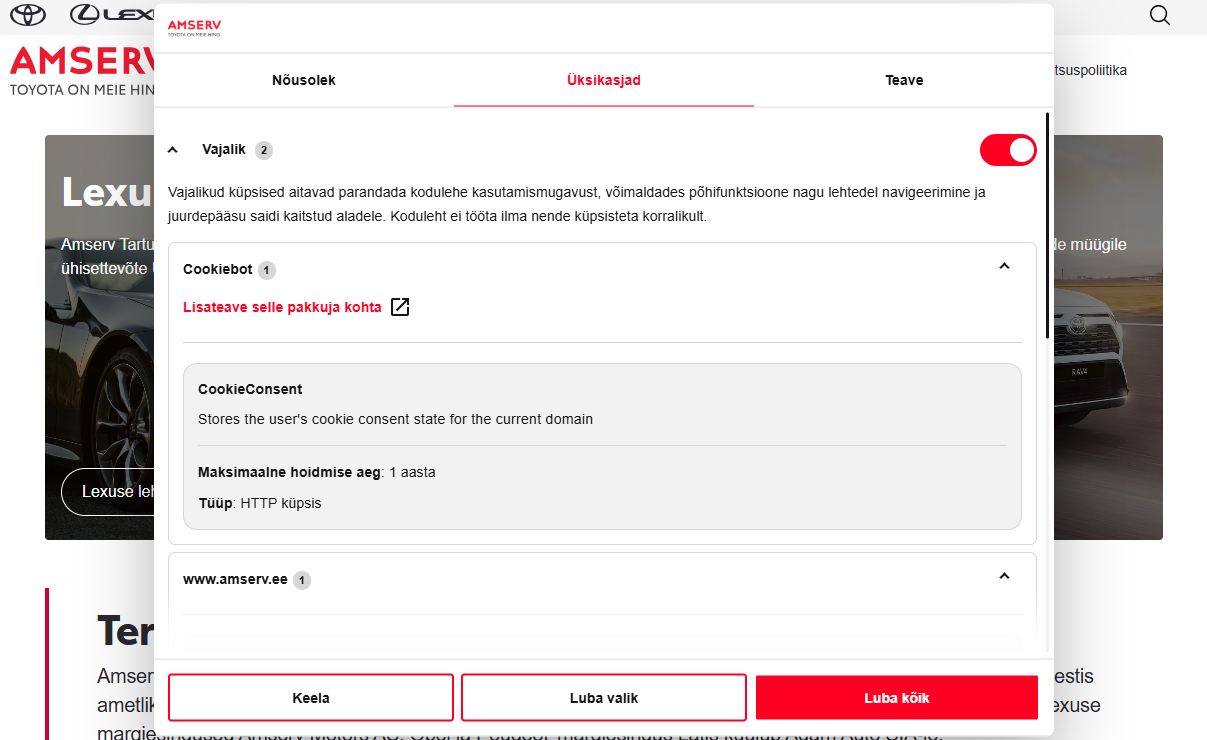Reject cookies with the Keela button
The height and width of the screenshot is (740, 1207).
311,698
